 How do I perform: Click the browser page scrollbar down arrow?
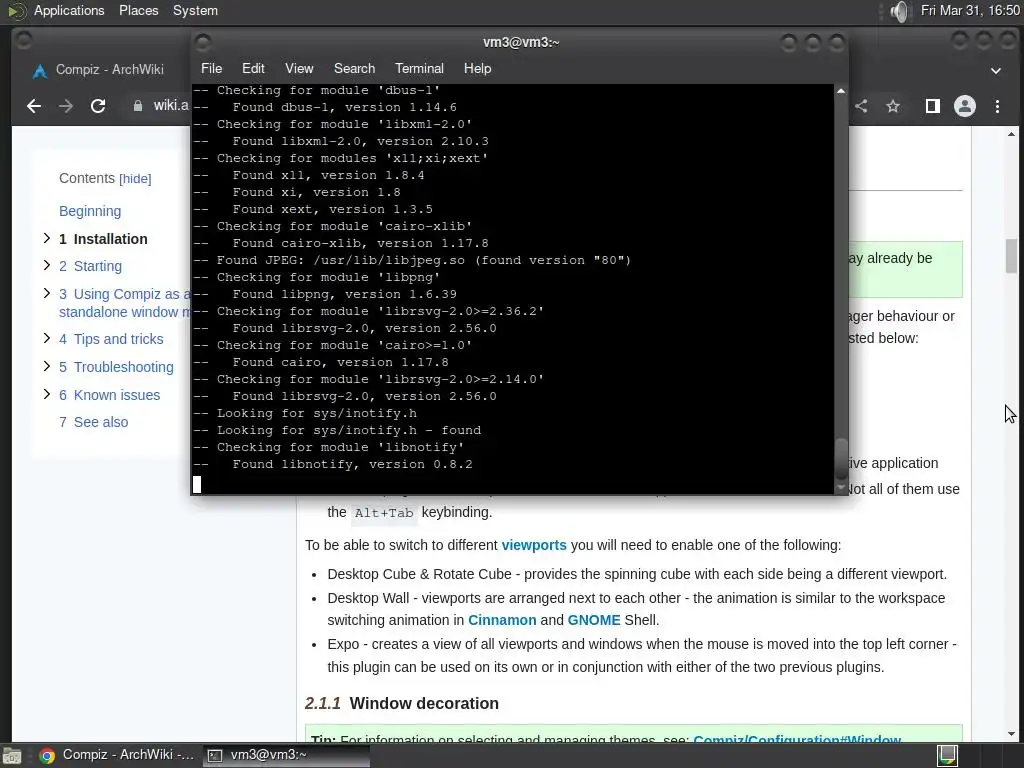(1012, 733)
